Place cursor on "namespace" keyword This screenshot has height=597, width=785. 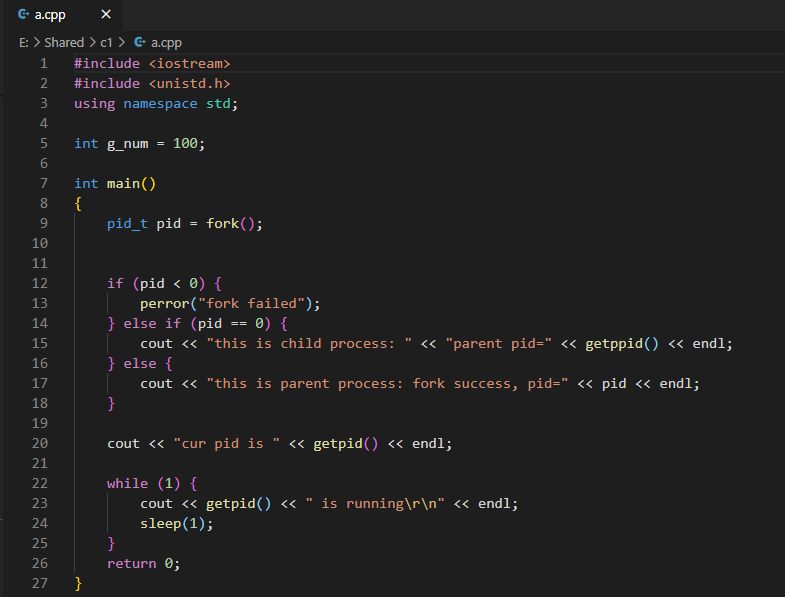click(160, 104)
